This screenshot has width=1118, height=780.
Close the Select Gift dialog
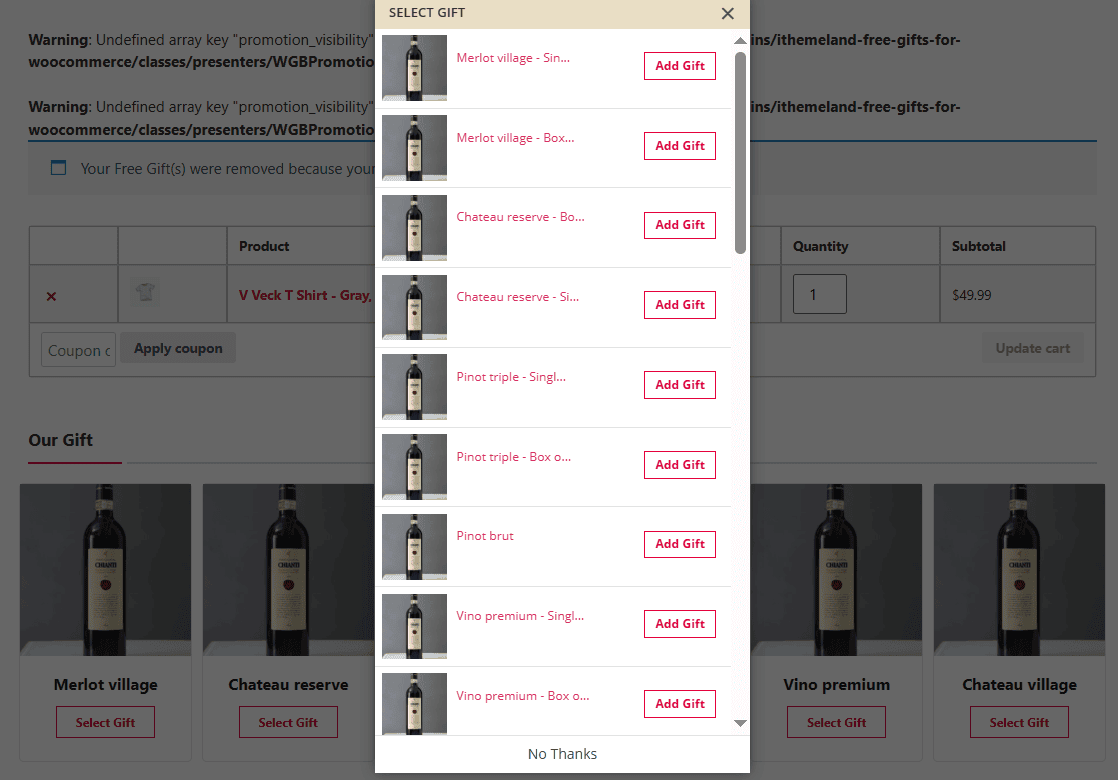coord(727,15)
